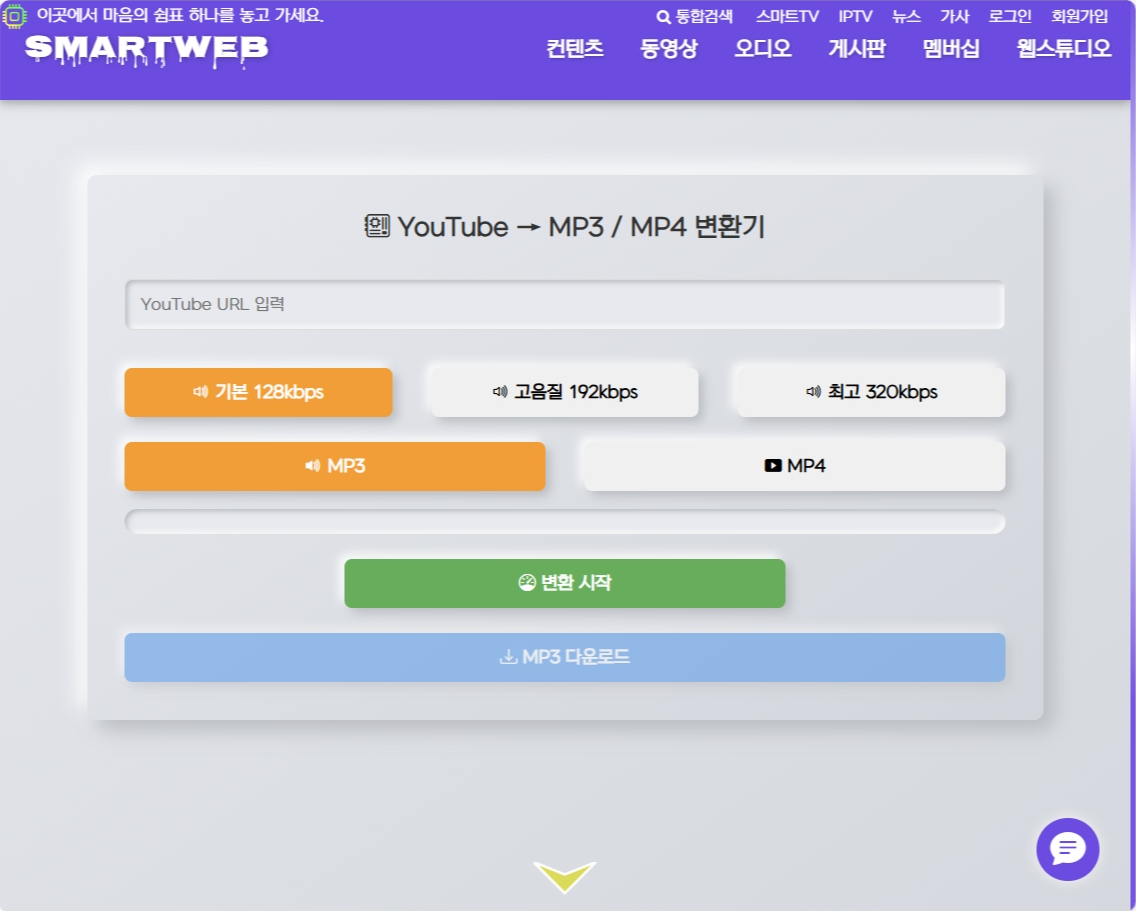
Task: Open the 멤버십 menu
Action: tap(951, 49)
